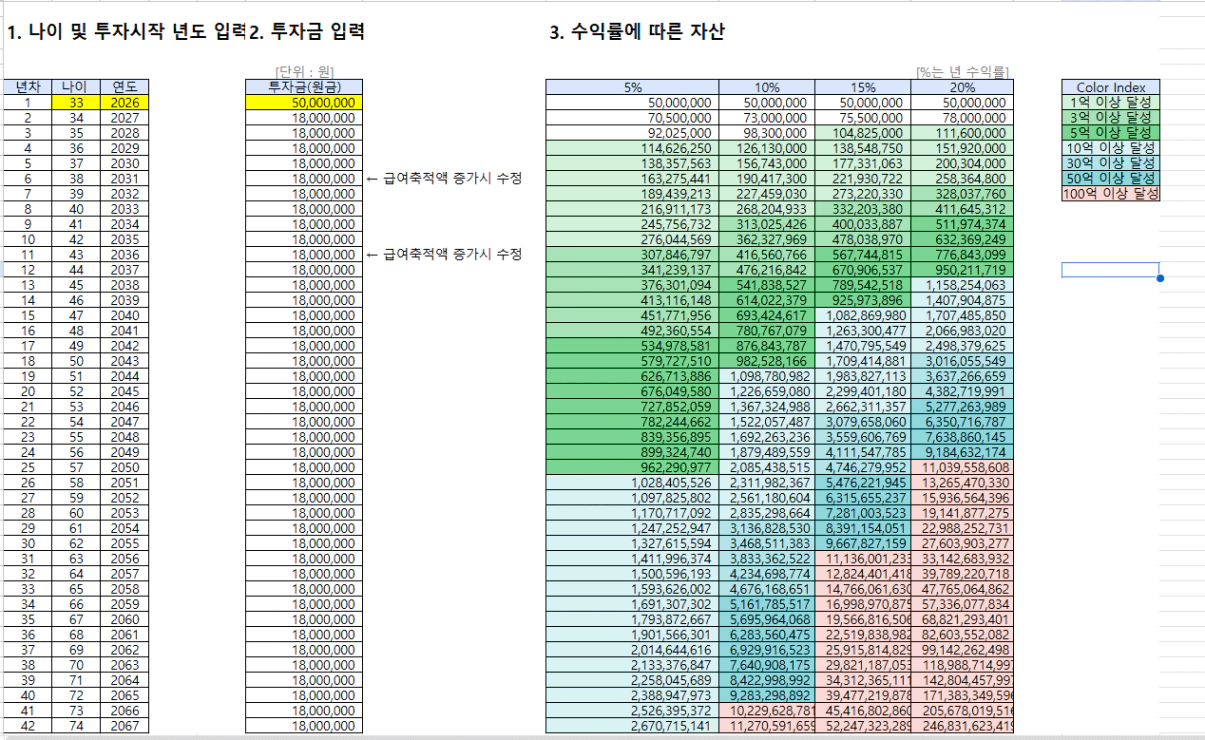The width and height of the screenshot is (1205, 740).
Task: Click the 100억 이상 달성 legend swatch
Action: click(x=1110, y=193)
